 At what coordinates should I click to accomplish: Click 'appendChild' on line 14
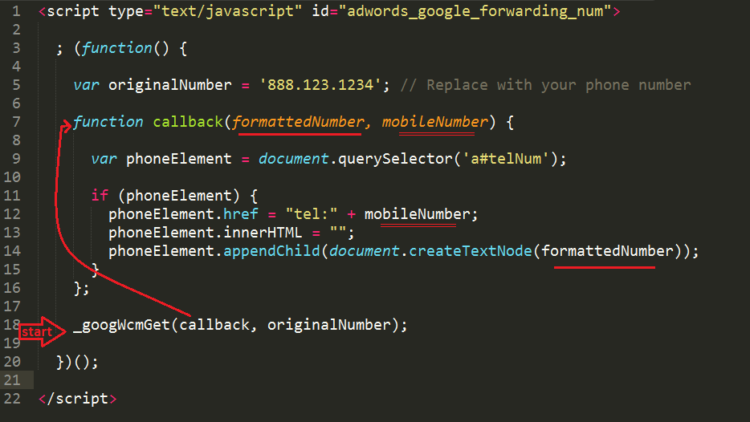(272, 251)
